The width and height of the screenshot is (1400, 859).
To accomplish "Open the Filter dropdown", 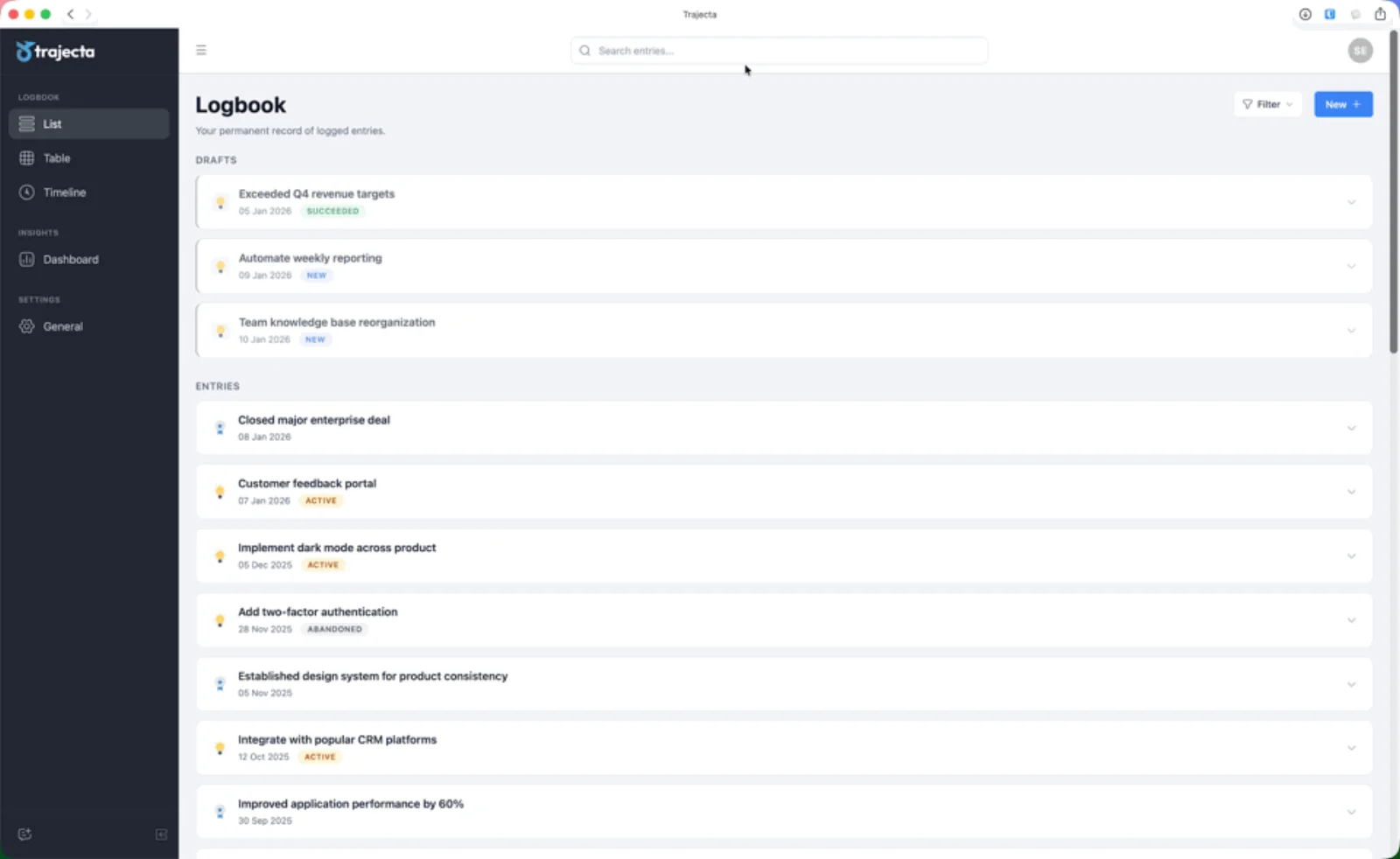I will click(1267, 104).
